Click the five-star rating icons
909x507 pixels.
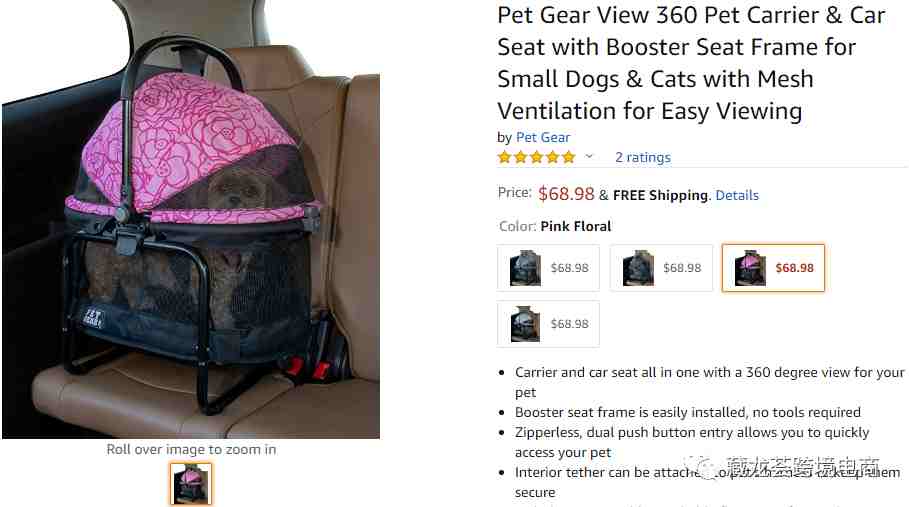tap(536, 157)
